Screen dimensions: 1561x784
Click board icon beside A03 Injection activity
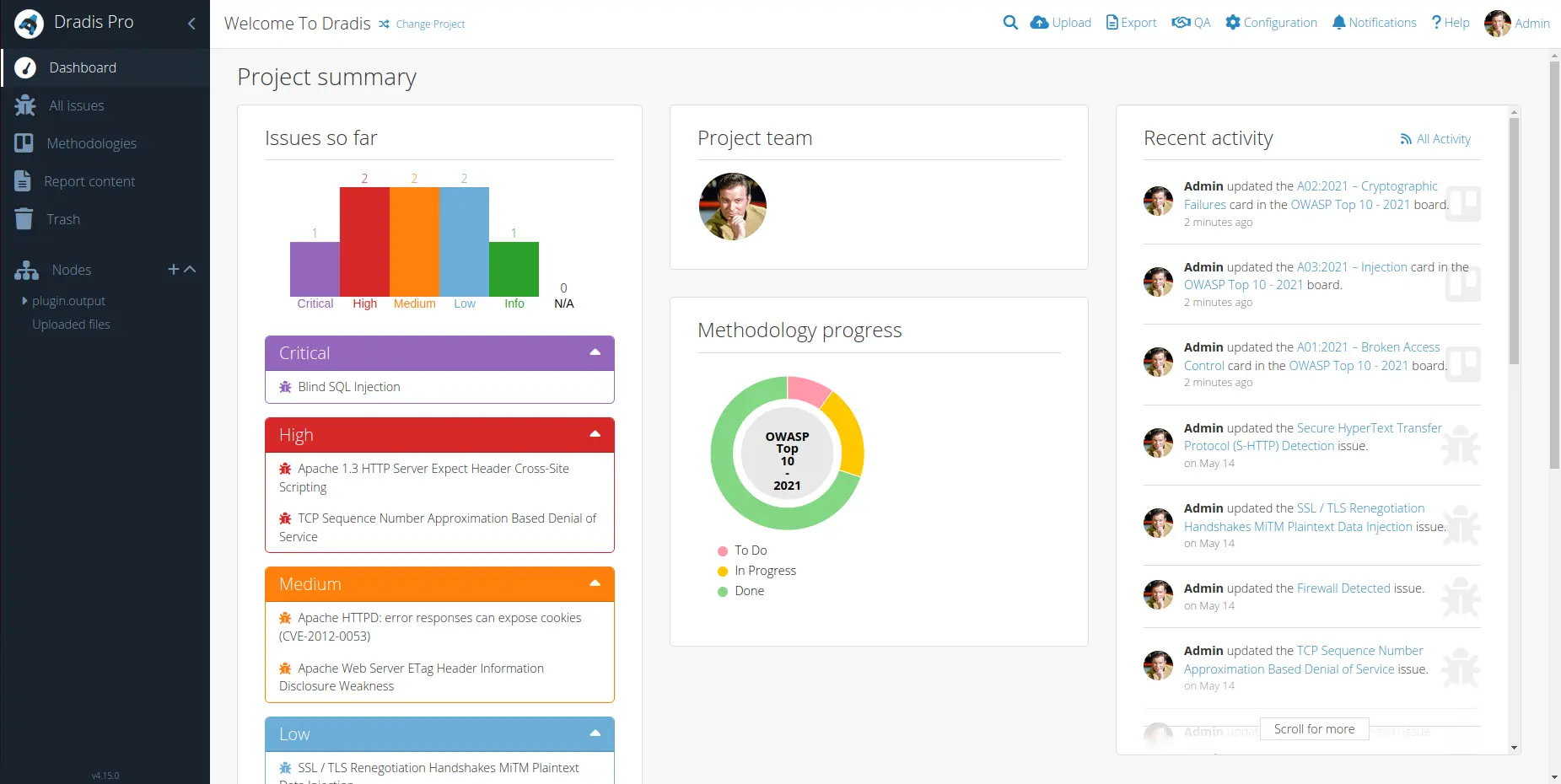1462,283
